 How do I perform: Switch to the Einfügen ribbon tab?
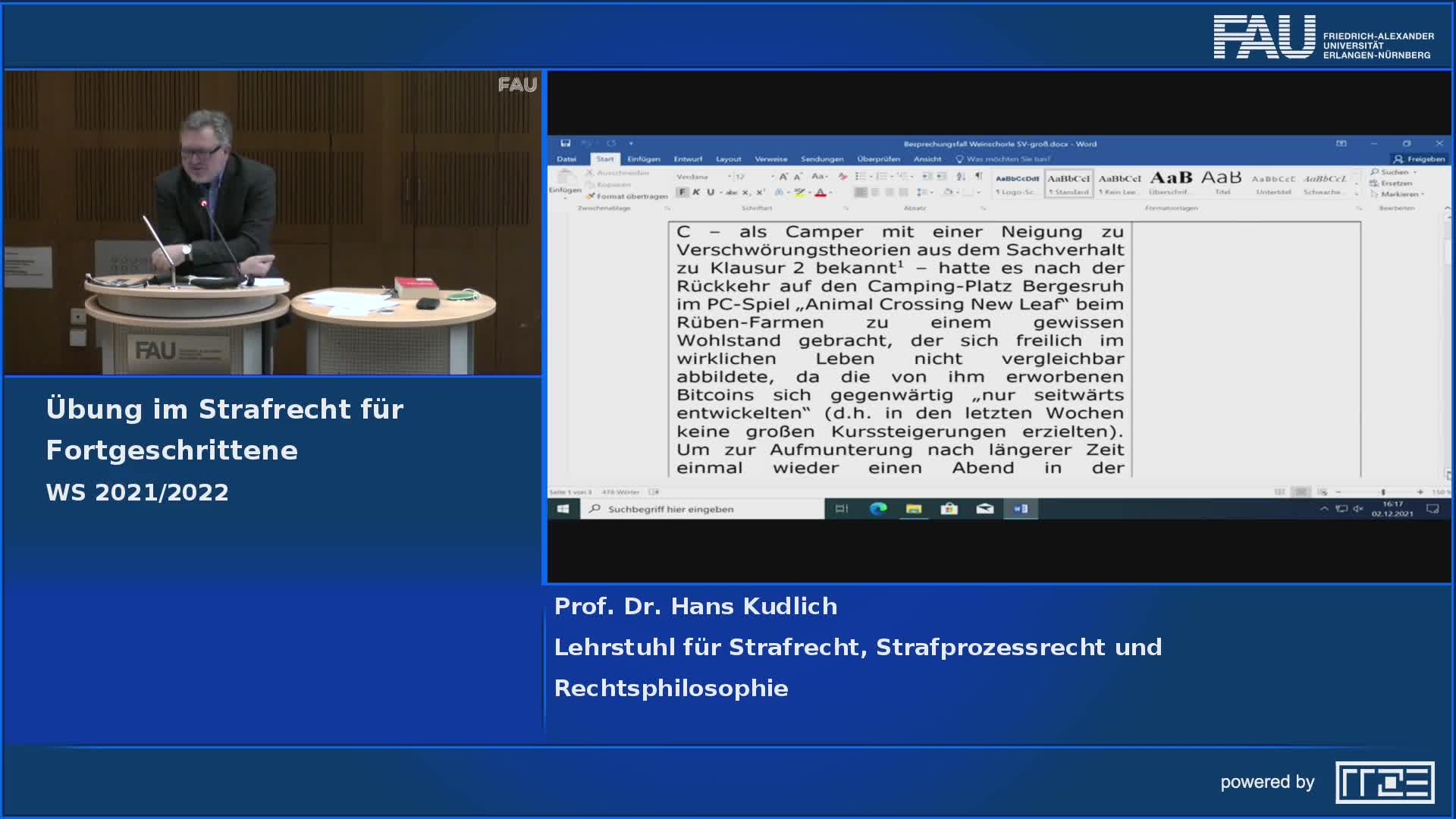click(x=643, y=159)
